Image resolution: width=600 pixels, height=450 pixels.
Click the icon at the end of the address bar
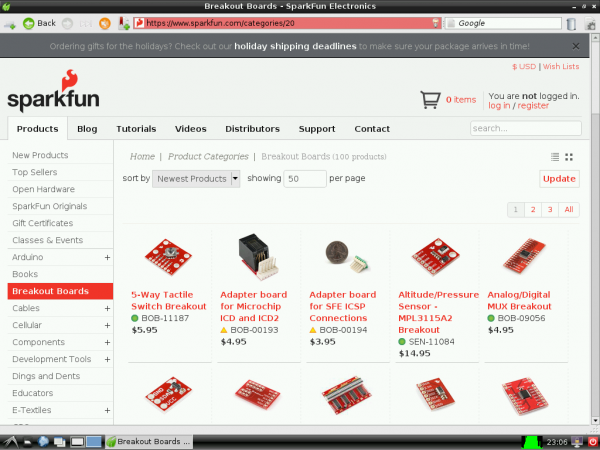[435, 23]
